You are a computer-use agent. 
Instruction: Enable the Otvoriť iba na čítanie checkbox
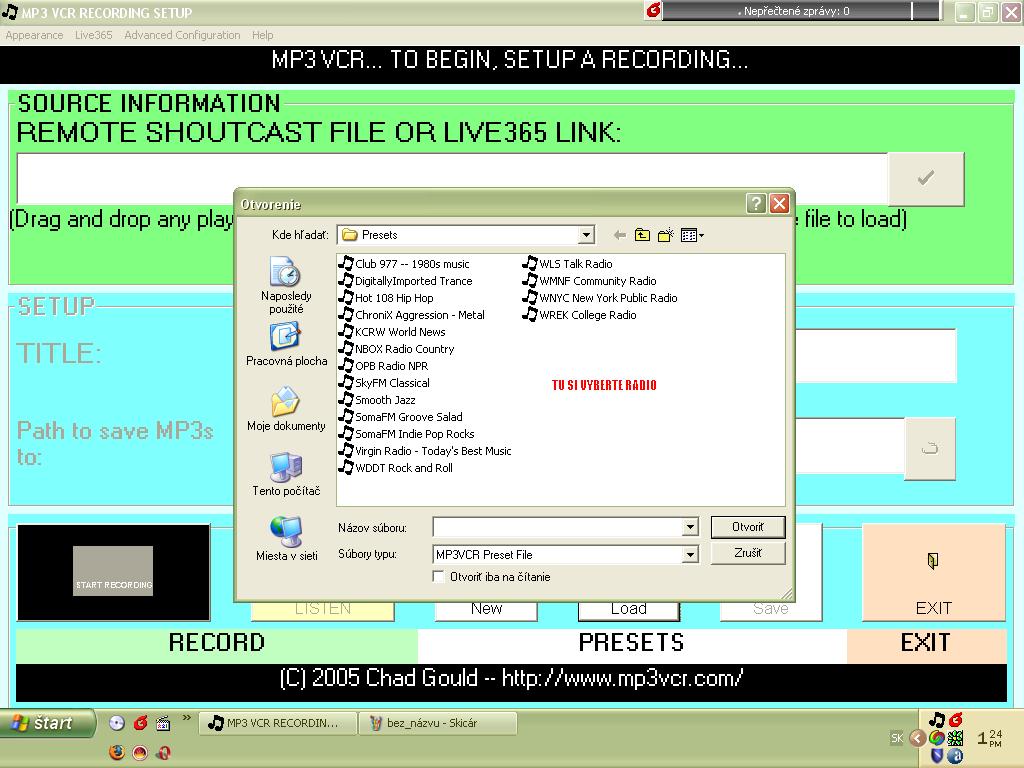click(439, 577)
